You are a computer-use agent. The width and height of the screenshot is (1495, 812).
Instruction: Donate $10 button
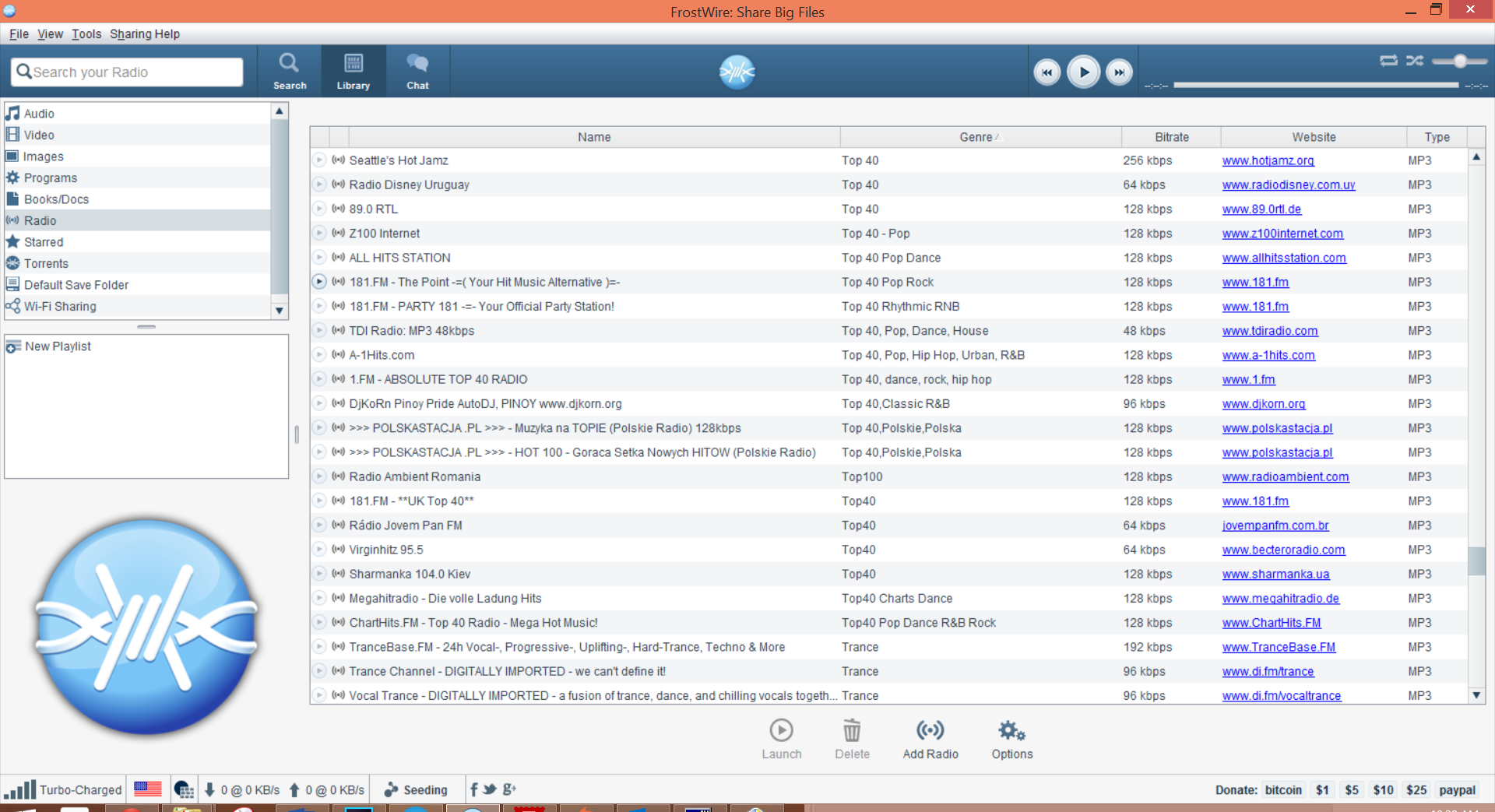[1383, 789]
